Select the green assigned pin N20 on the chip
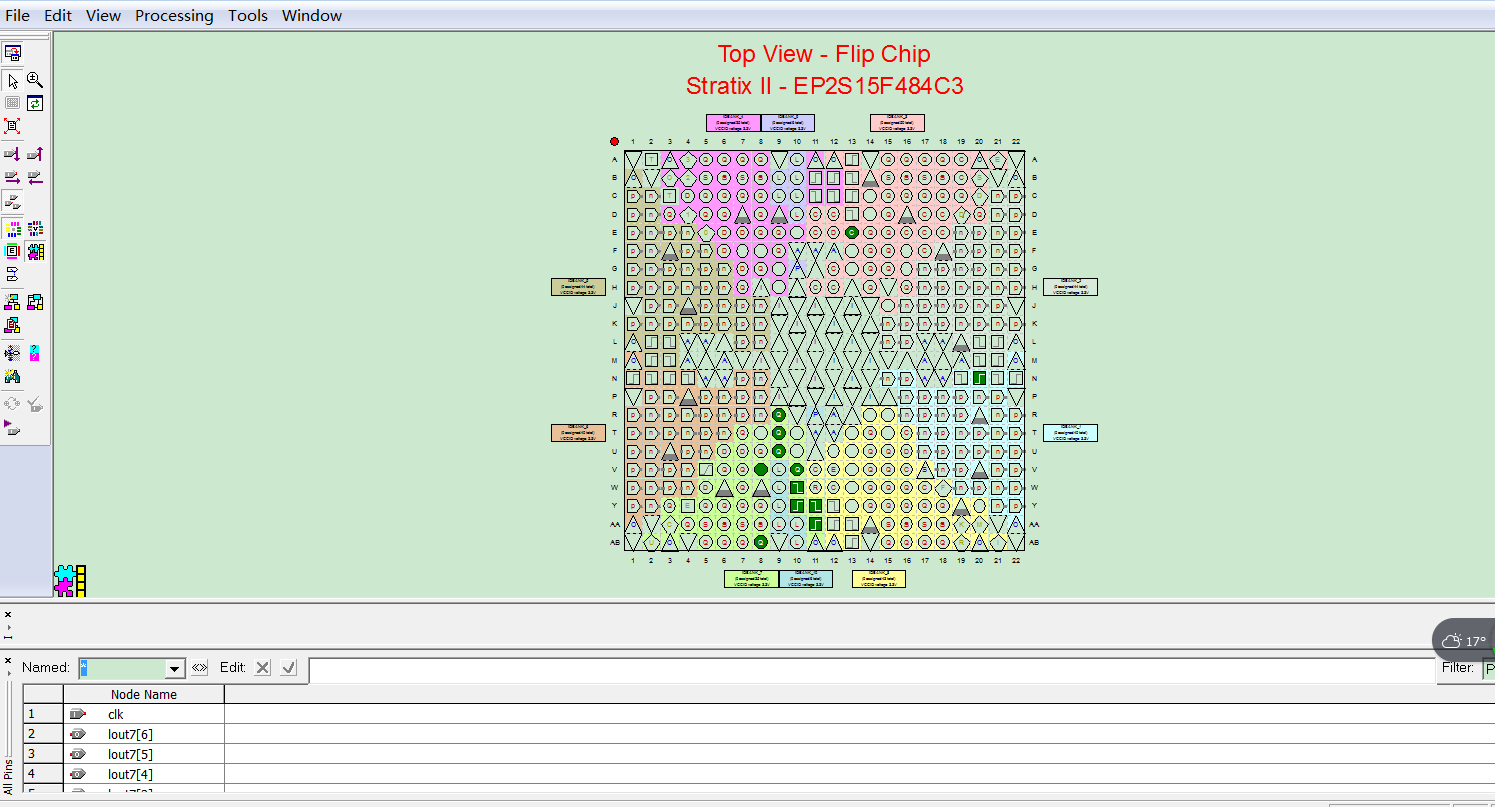This screenshot has height=807, width=1495. [979, 378]
